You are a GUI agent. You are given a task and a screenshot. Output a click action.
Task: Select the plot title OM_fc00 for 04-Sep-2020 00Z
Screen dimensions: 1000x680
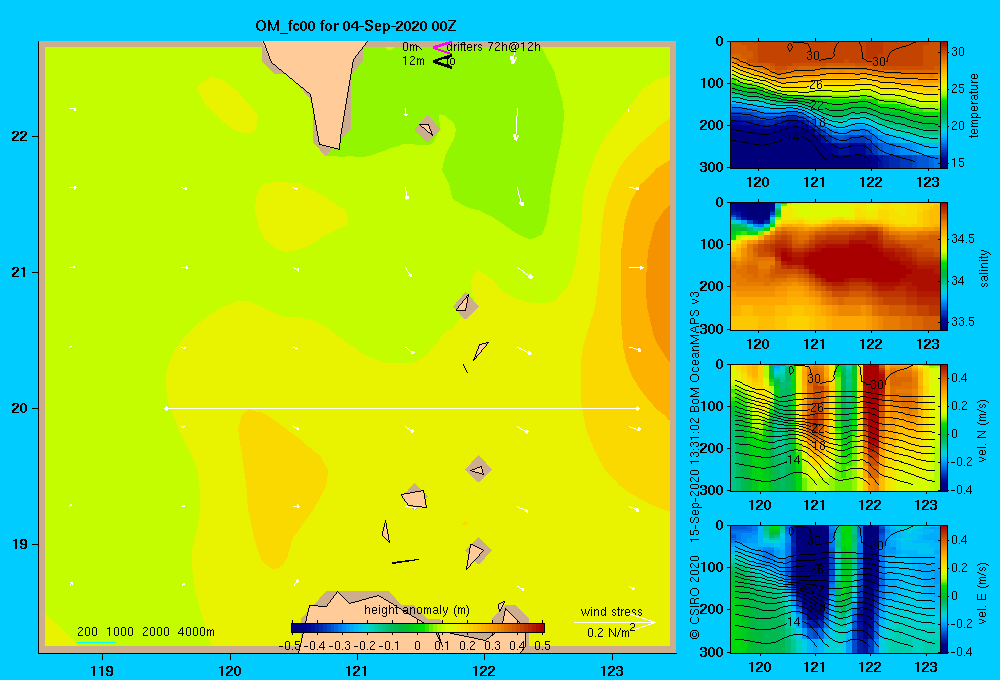point(356,26)
